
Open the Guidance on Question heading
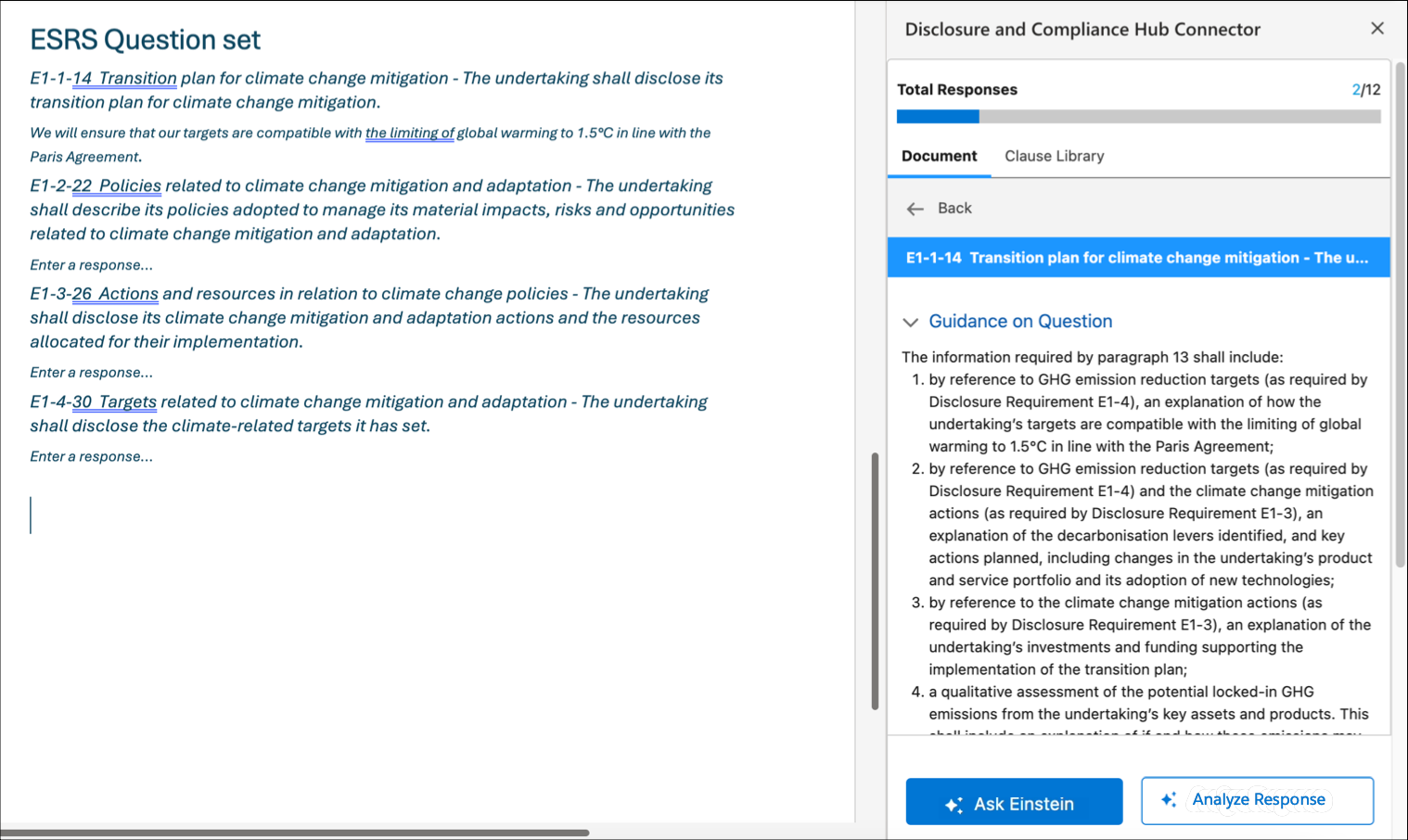coord(1019,322)
